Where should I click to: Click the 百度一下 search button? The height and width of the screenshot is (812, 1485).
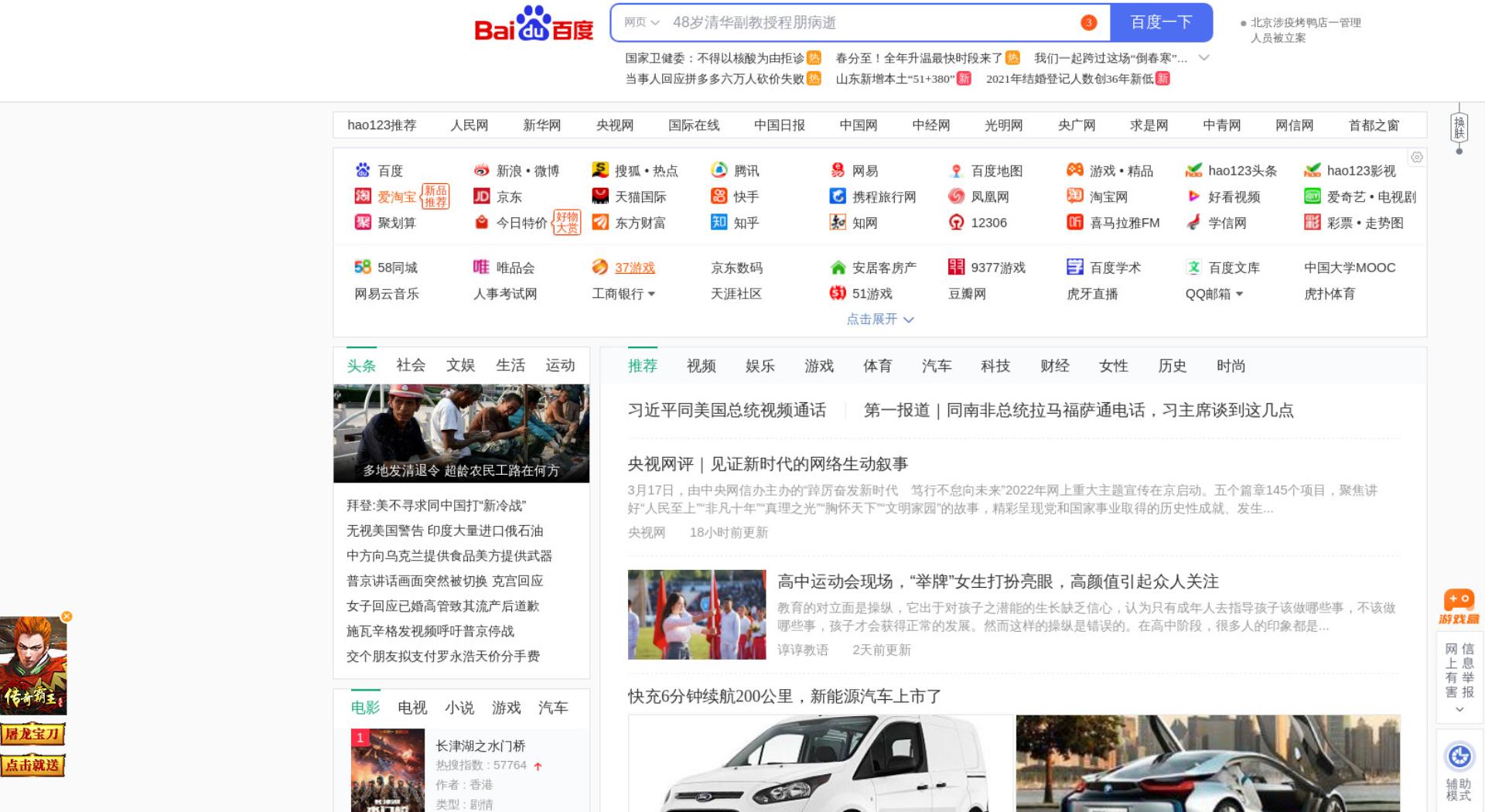[1162, 22]
